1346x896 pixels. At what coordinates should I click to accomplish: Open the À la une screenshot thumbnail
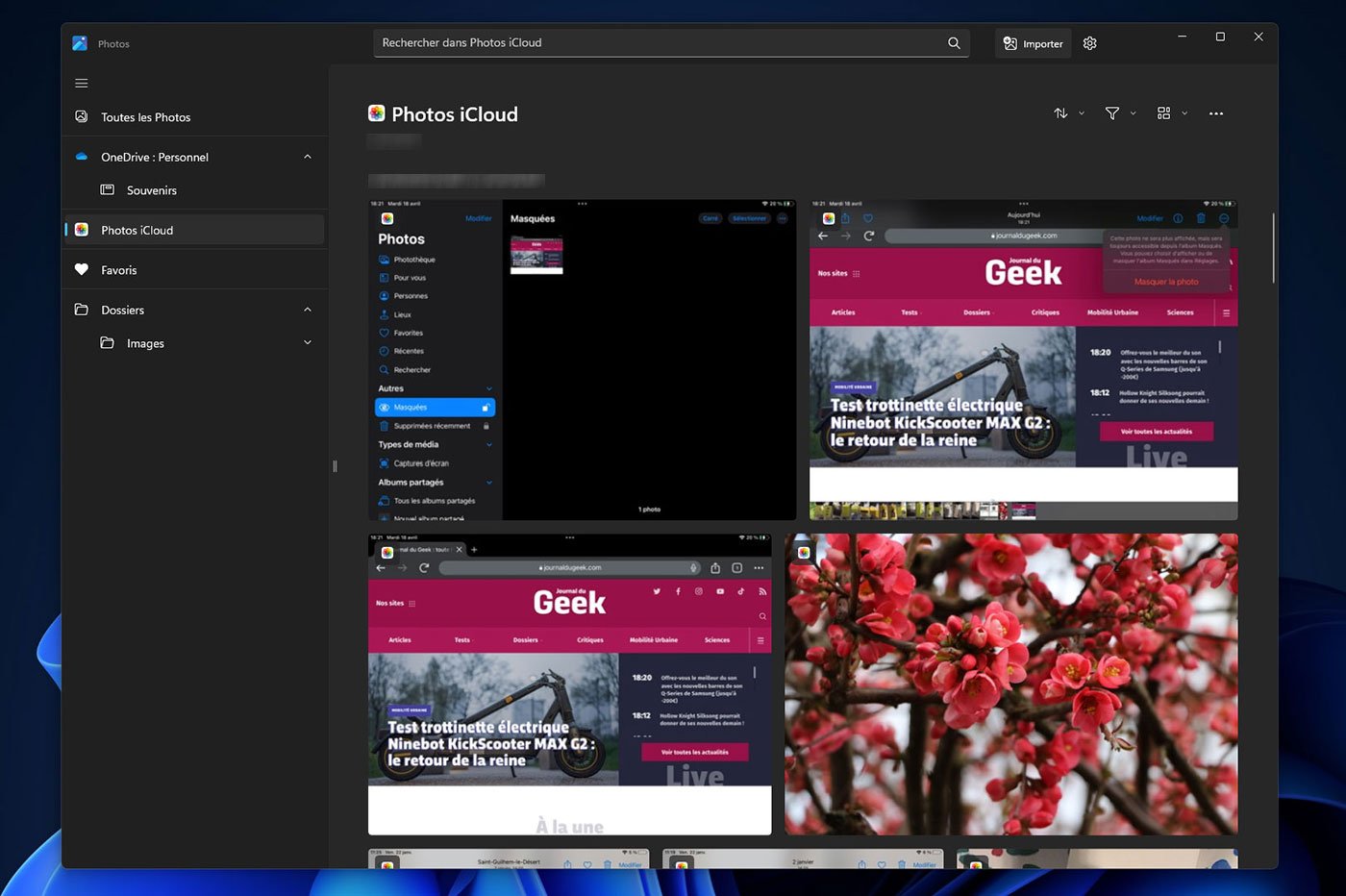(570, 684)
